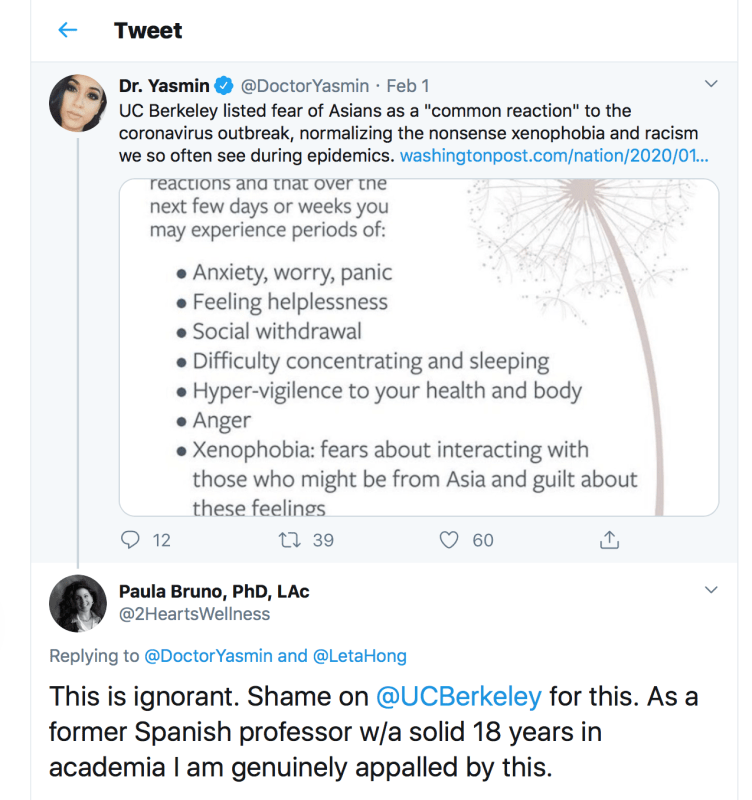Click the back arrow icon
Screen dimensions: 752x800
(68, 30)
